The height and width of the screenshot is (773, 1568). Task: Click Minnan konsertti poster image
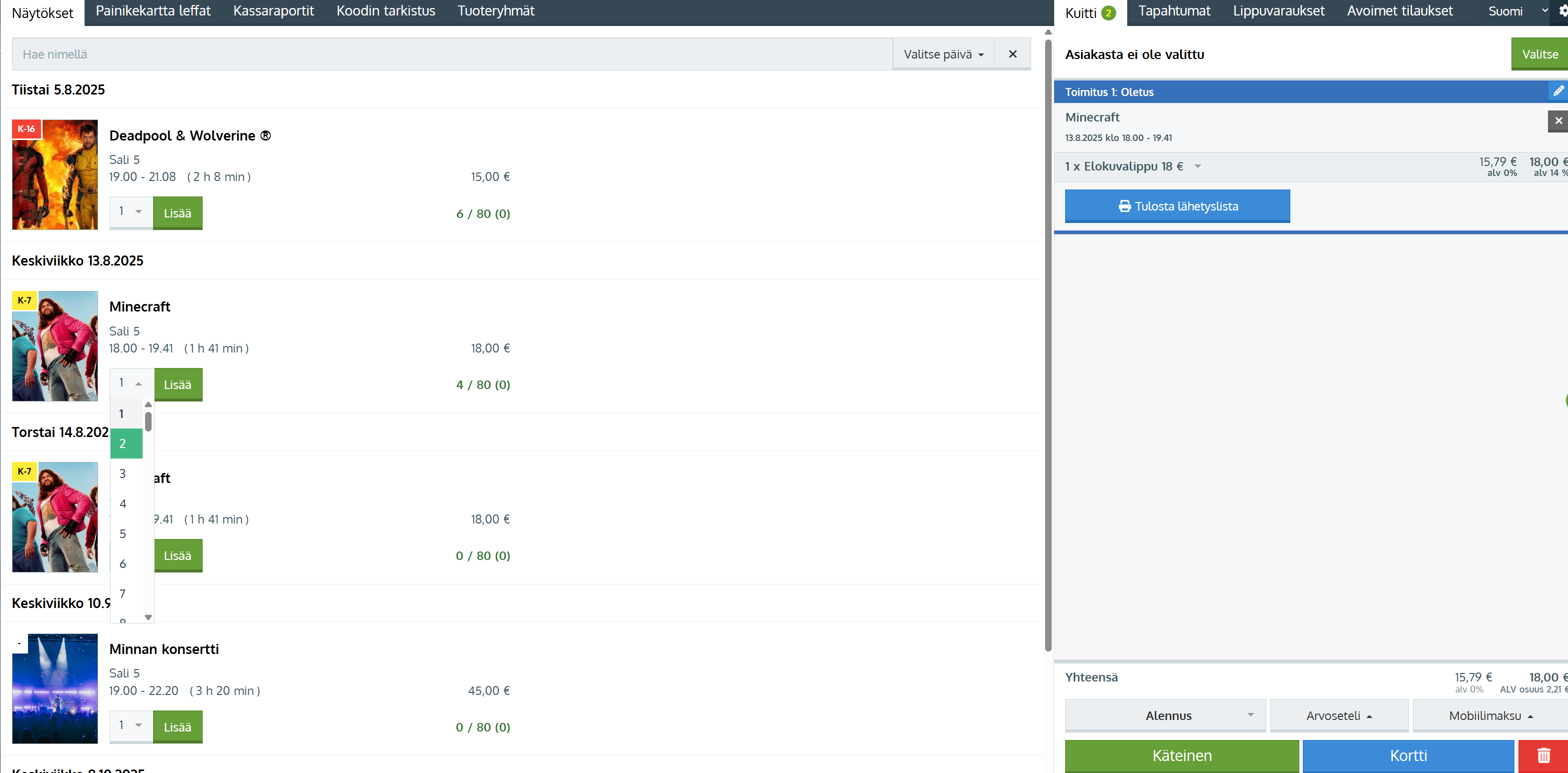click(55, 688)
